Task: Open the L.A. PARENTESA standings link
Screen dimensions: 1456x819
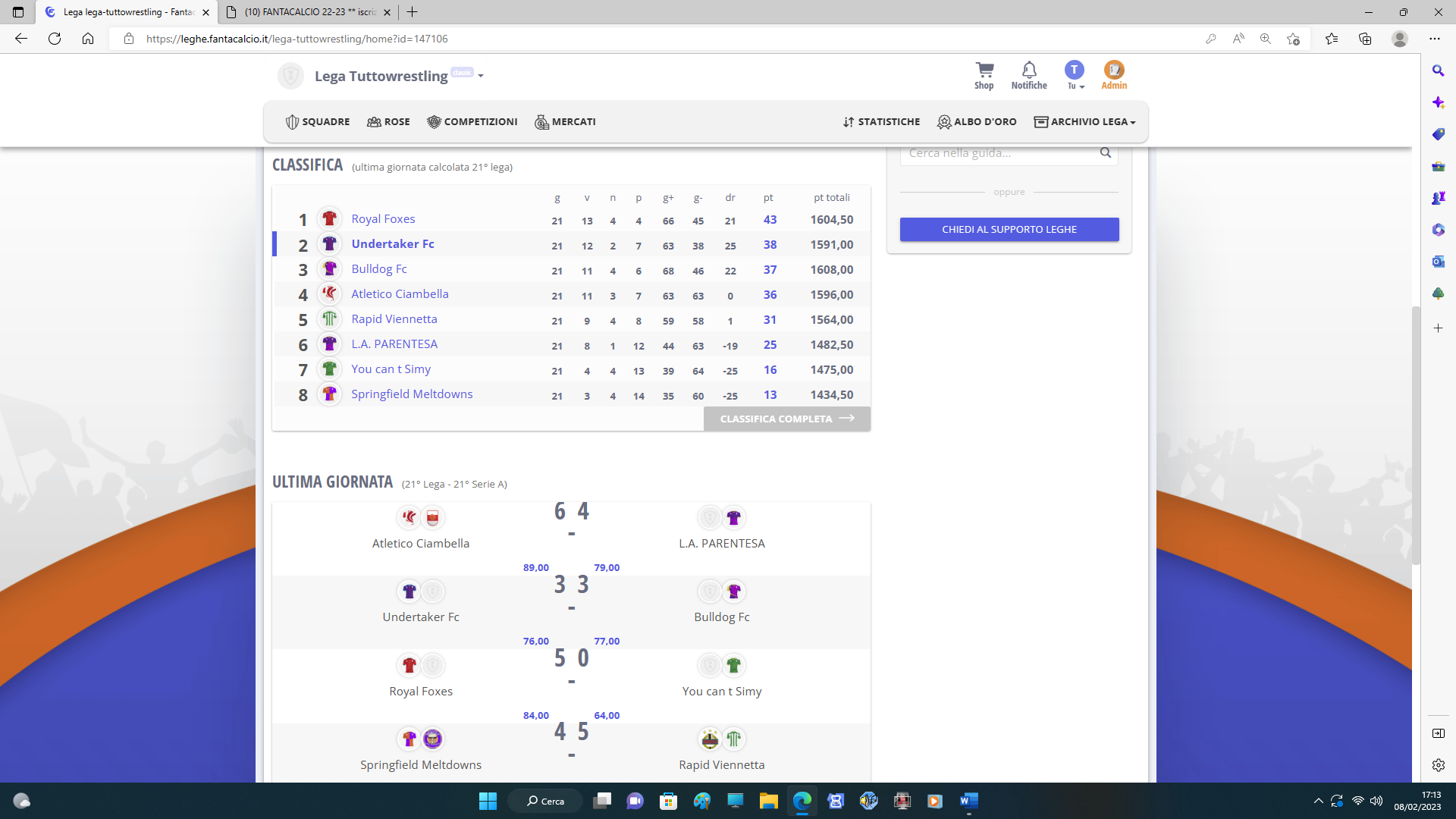Action: pyautogui.click(x=394, y=344)
